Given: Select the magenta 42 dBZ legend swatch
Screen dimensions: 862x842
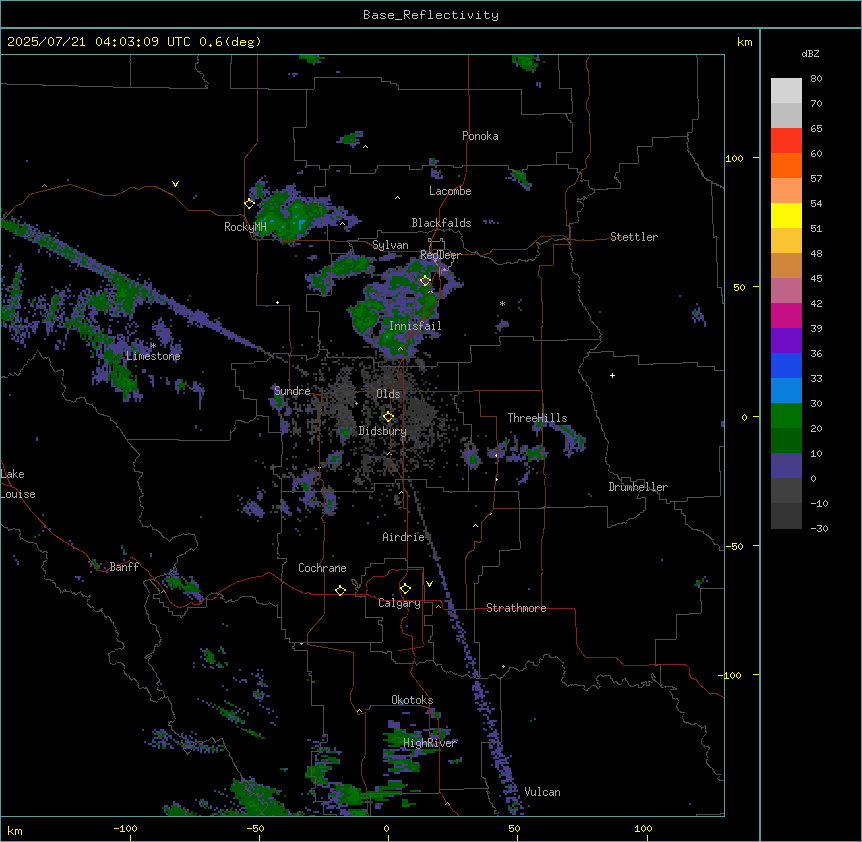Looking at the screenshot, I should 786,315.
